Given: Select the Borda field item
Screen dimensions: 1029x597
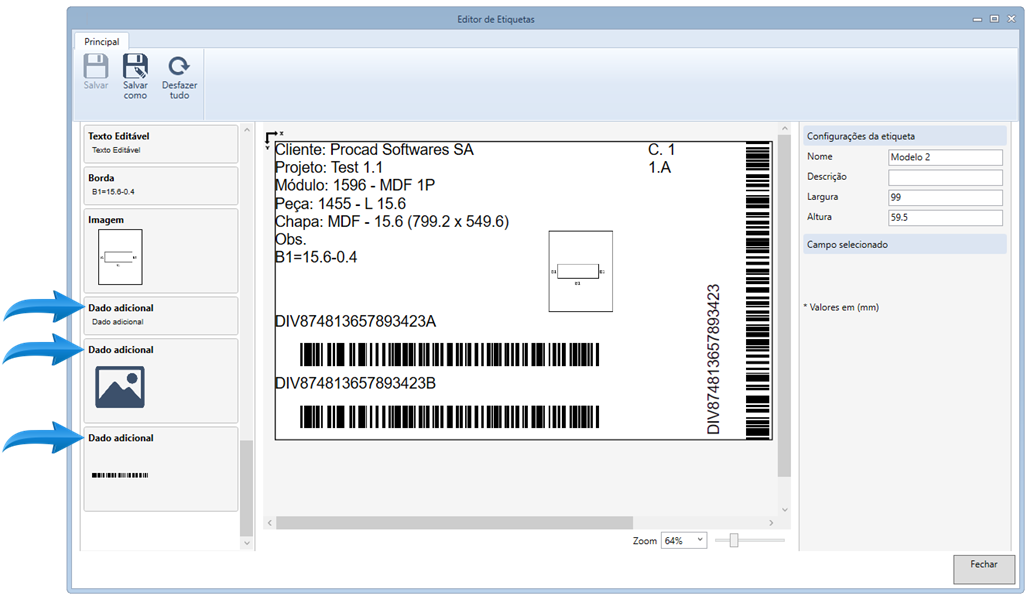Looking at the screenshot, I should 161,186.
